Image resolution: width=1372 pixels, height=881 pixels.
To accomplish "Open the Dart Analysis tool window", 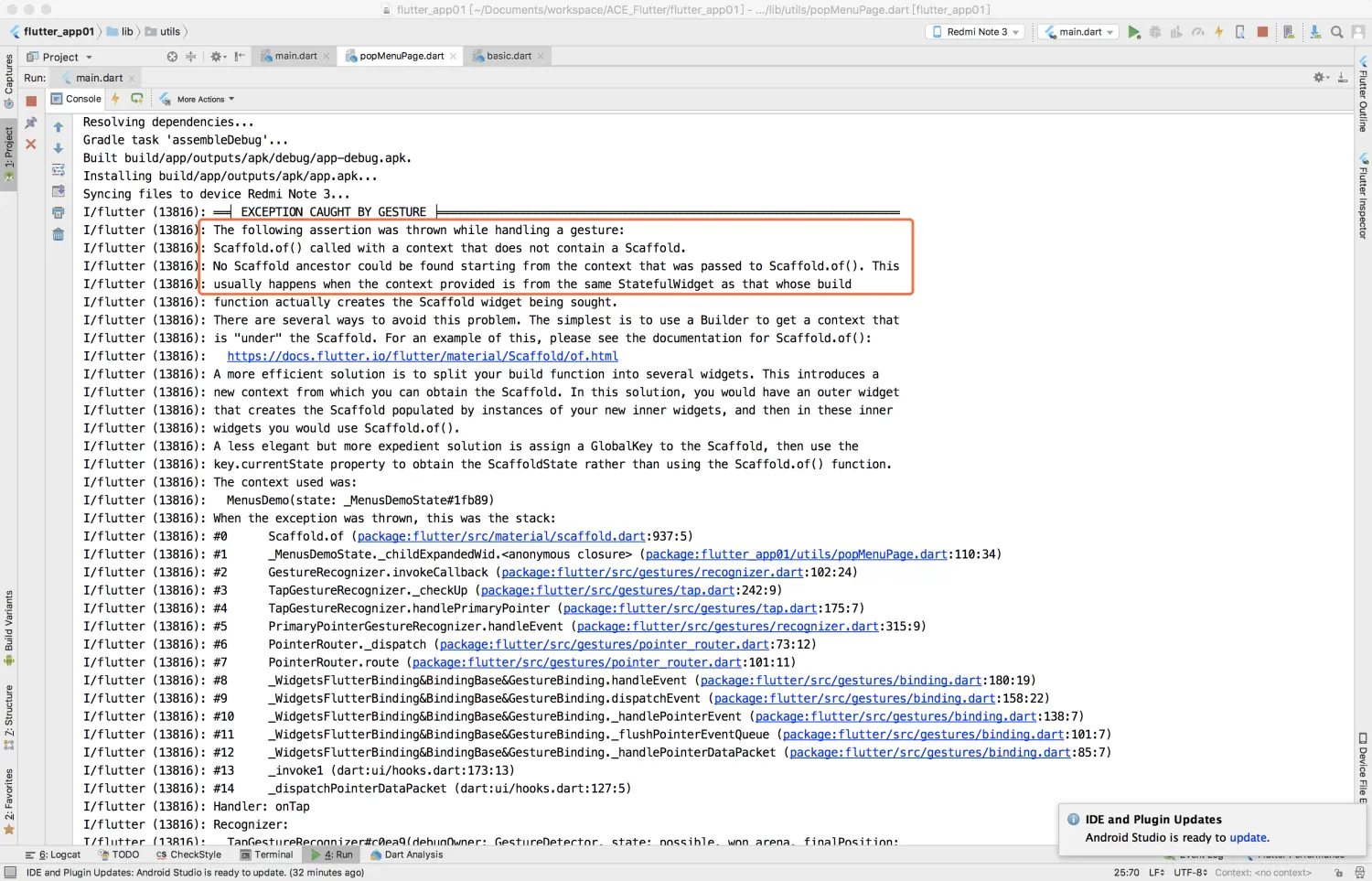I will [x=407, y=854].
